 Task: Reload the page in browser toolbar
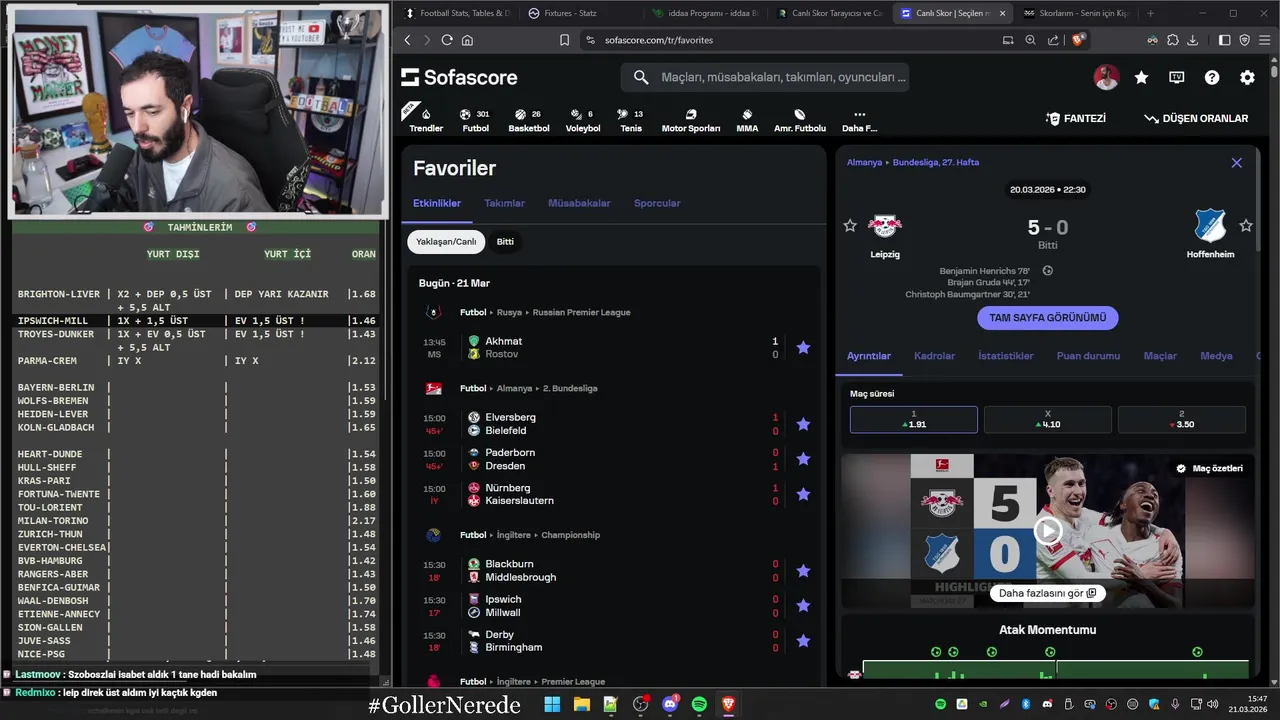pos(447,40)
